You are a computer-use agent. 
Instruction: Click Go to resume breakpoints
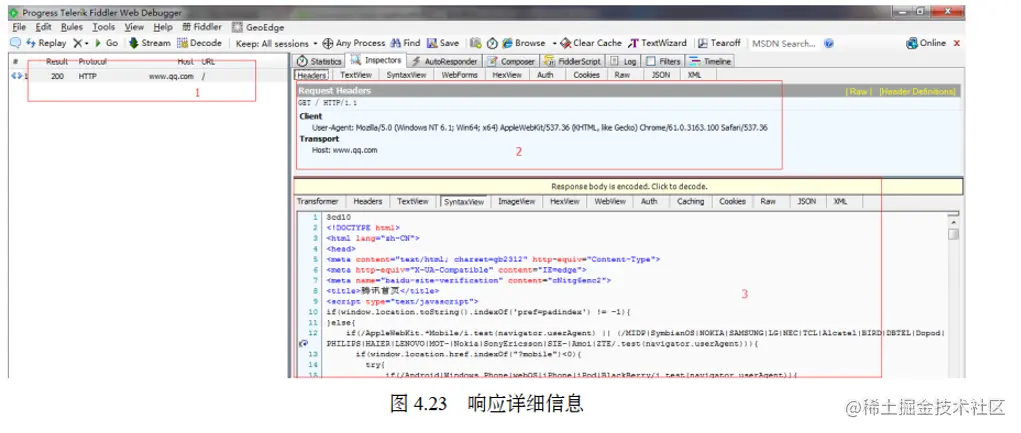click(x=107, y=43)
